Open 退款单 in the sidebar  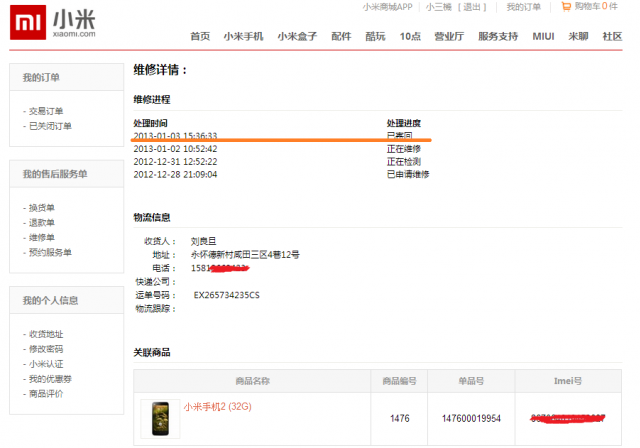point(42,223)
